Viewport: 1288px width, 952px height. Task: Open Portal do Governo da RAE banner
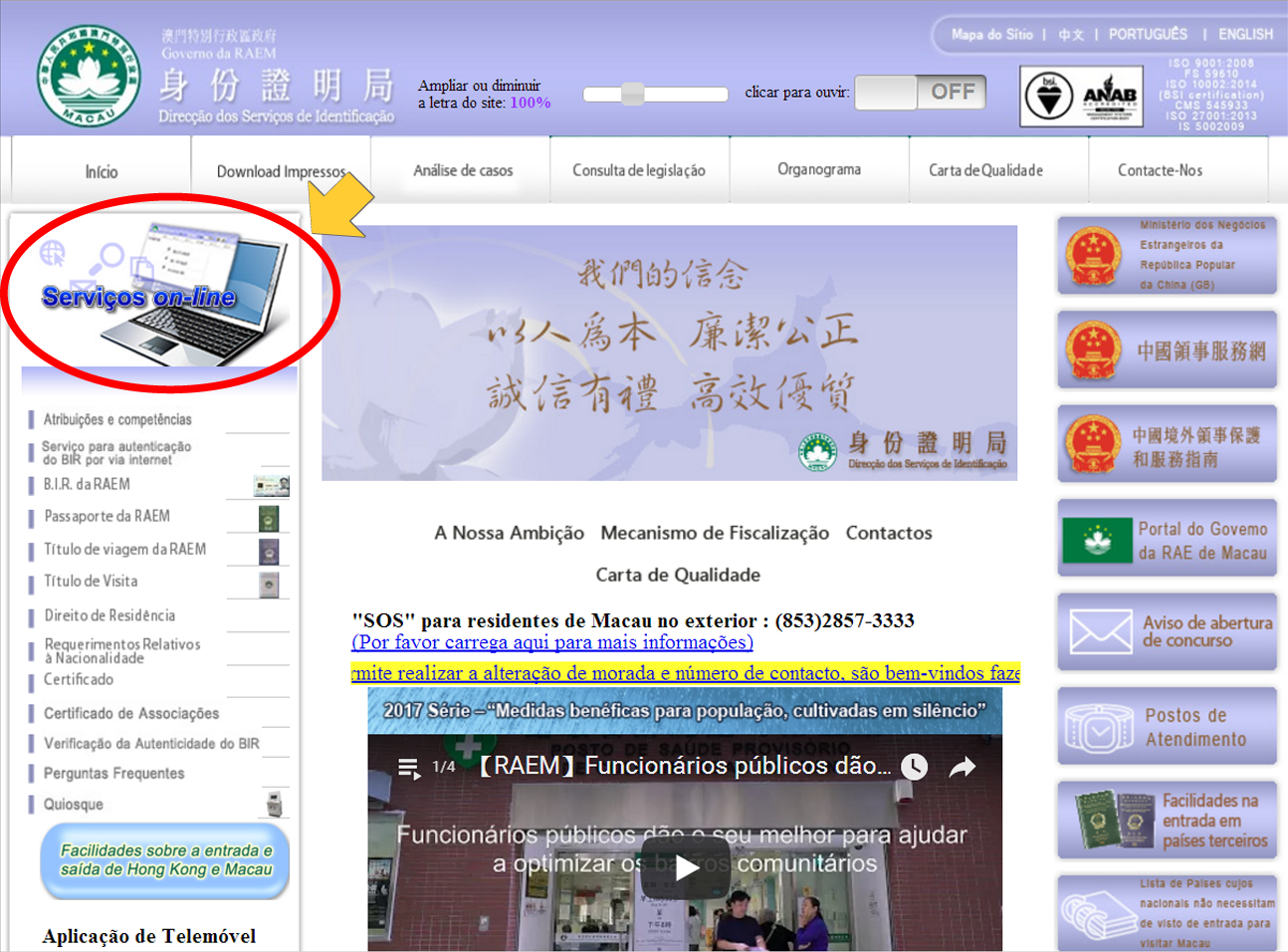[1167, 540]
